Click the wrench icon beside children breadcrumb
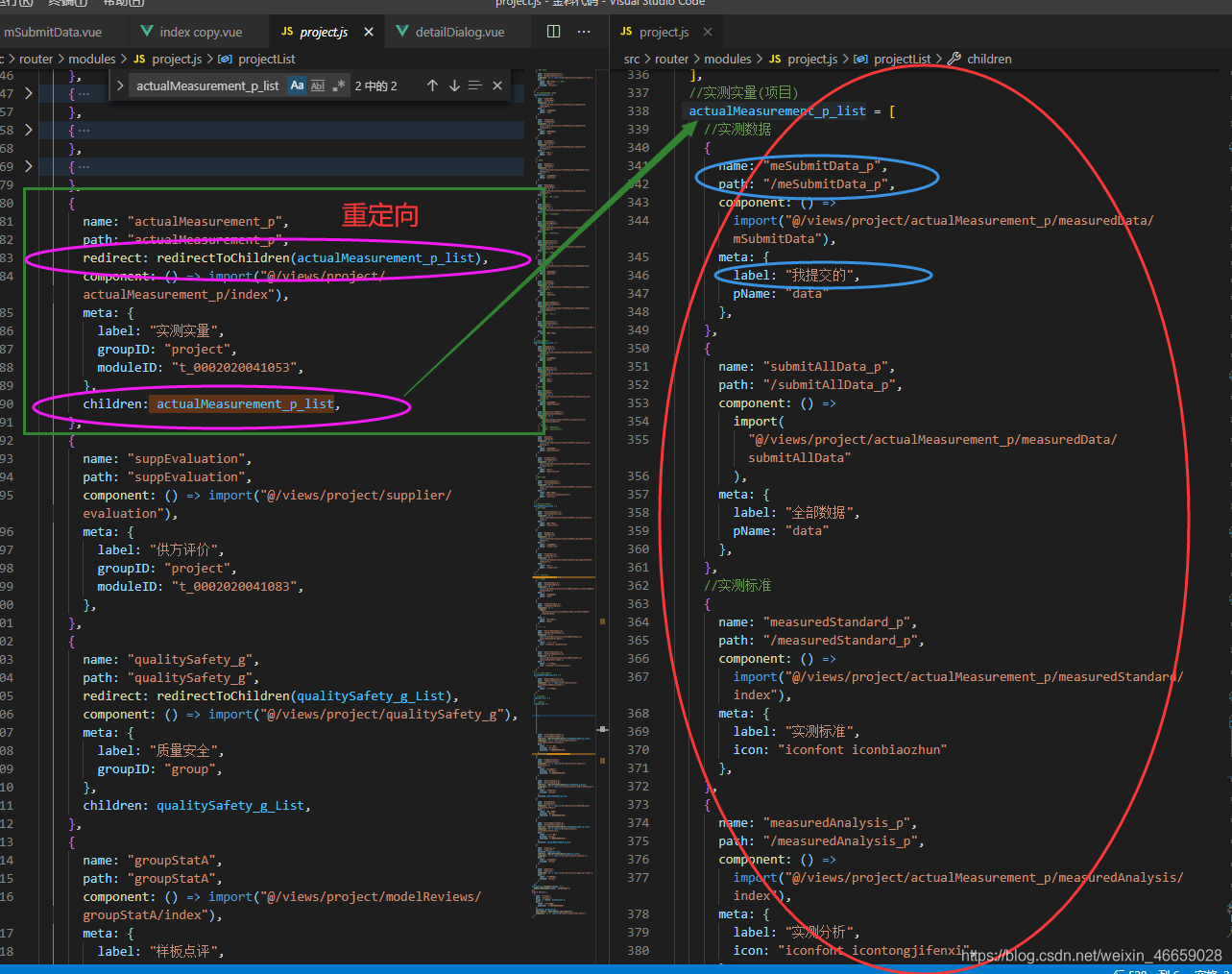The height and width of the screenshot is (974, 1232). tap(954, 59)
